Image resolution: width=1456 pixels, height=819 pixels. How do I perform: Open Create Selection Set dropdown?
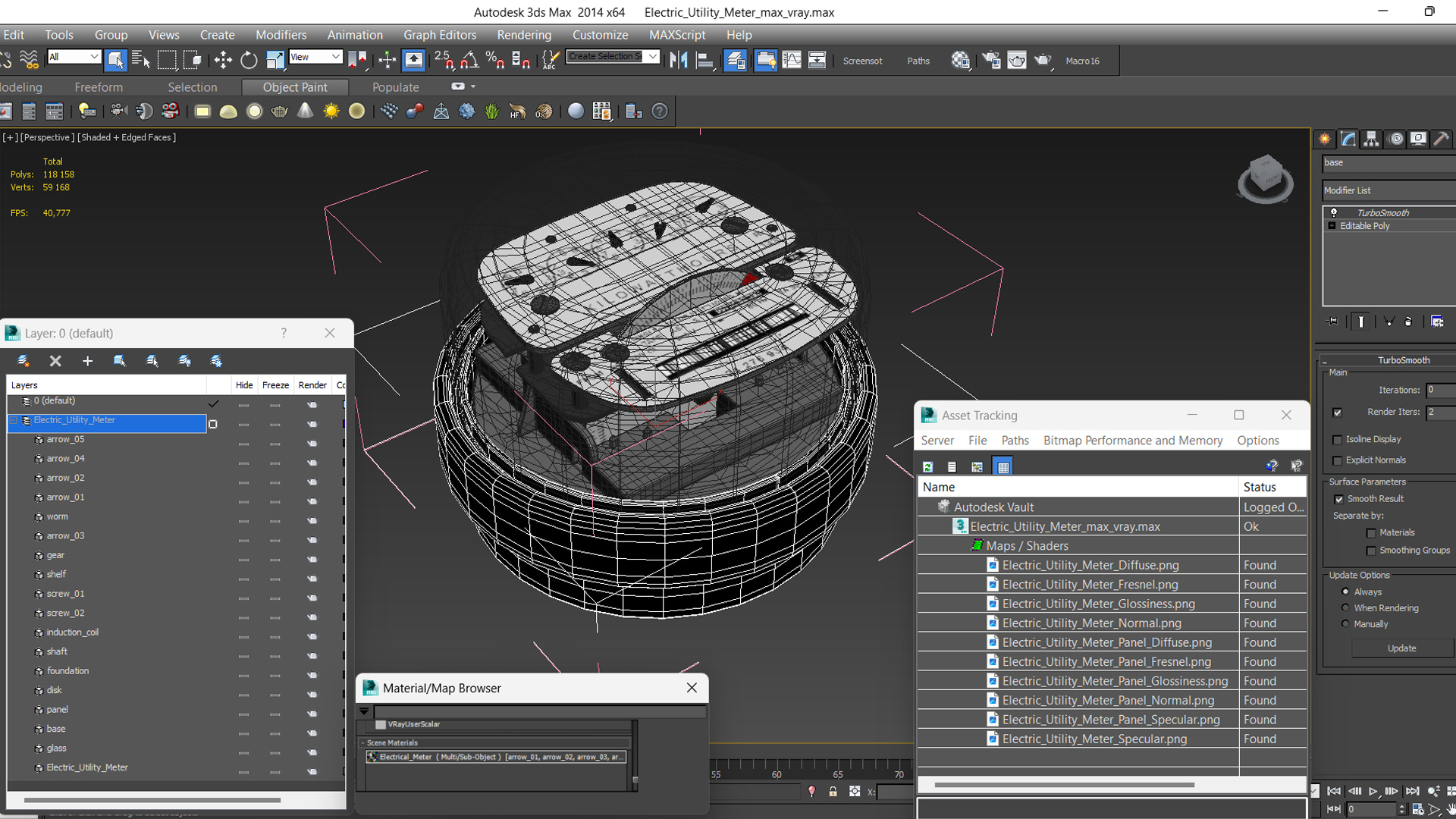pyautogui.click(x=652, y=57)
